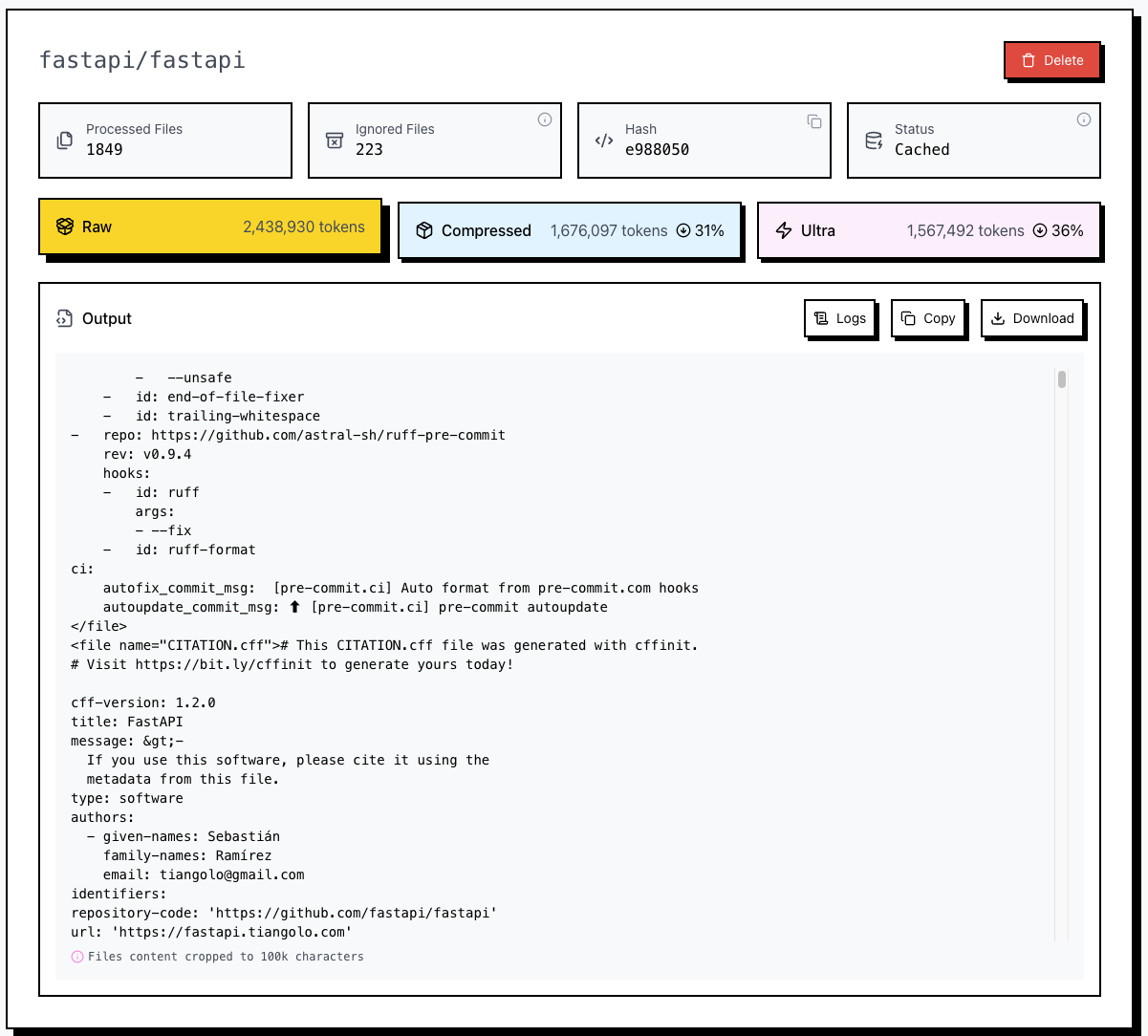Click the 'title: FastAPI' line

point(127,722)
